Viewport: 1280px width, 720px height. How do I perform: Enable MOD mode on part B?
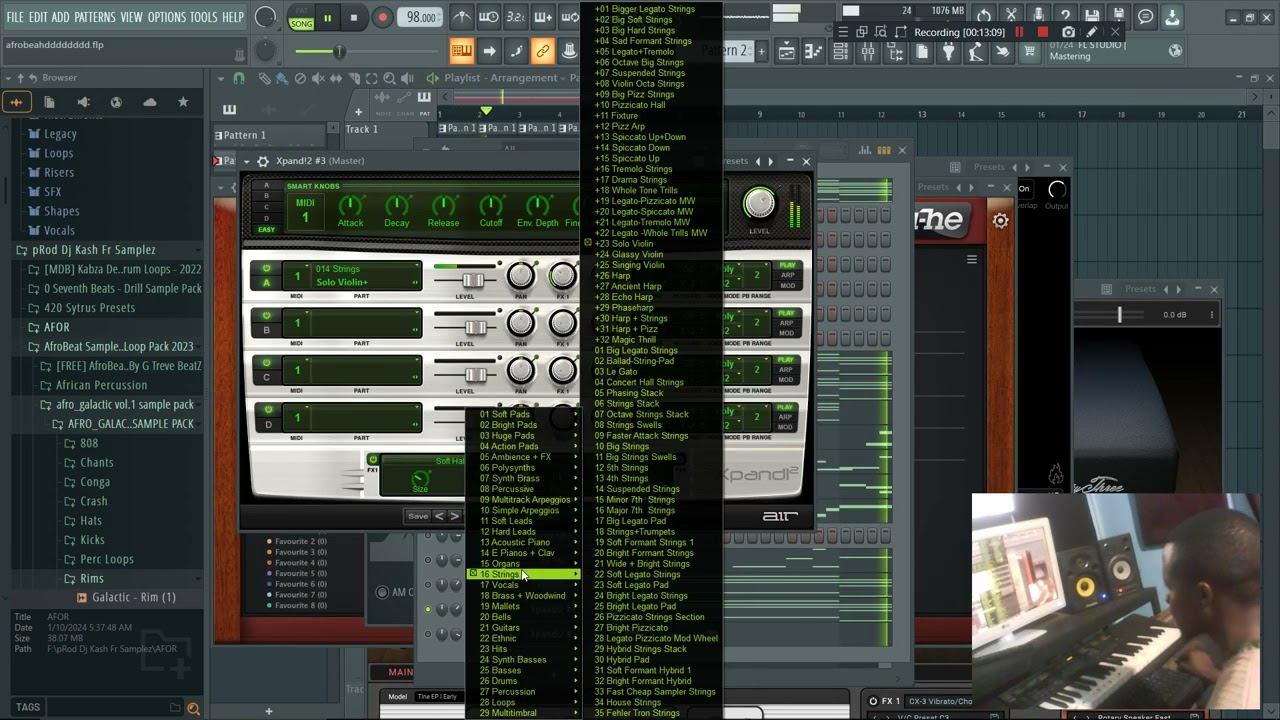787,332
